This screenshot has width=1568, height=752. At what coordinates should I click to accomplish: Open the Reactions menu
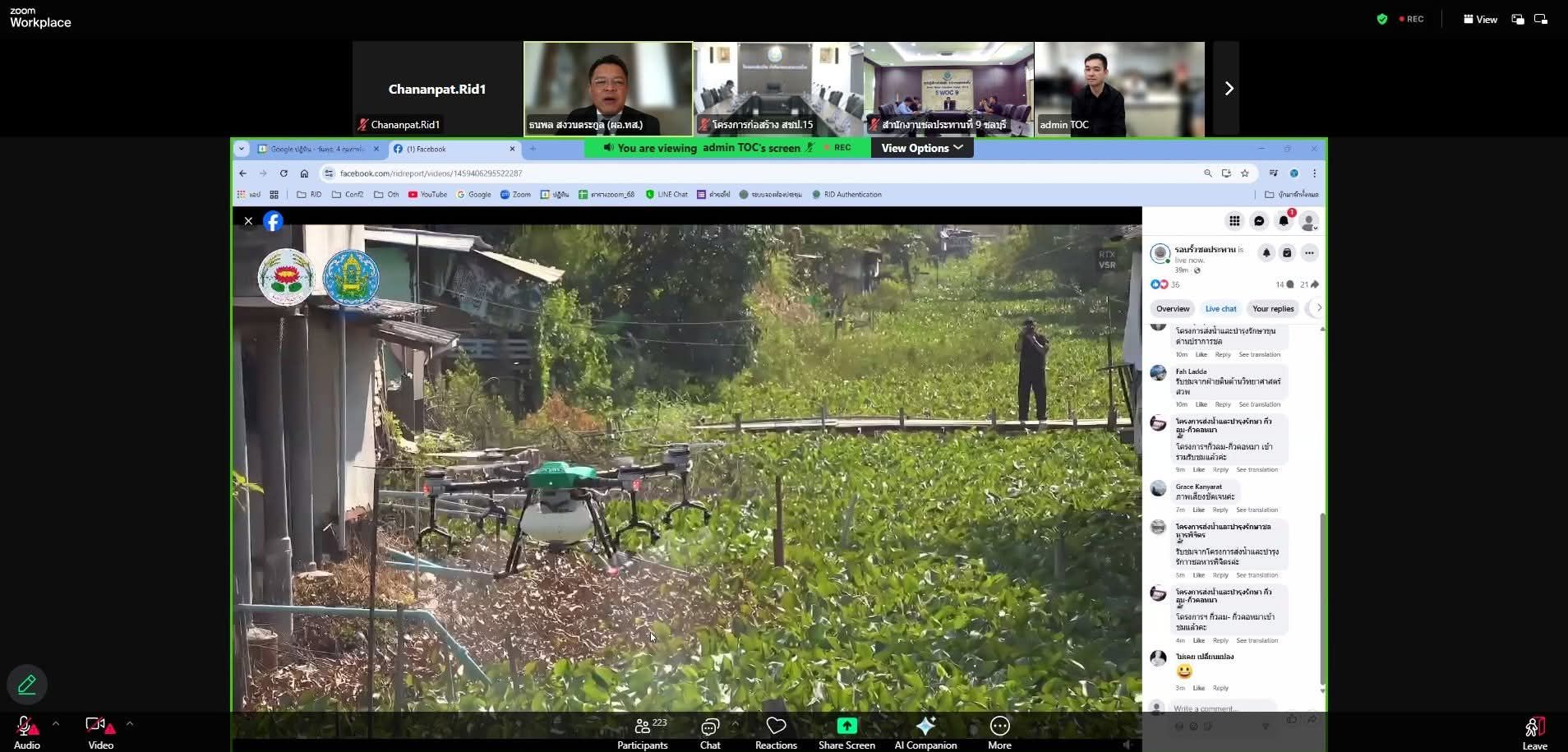point(776,731)
